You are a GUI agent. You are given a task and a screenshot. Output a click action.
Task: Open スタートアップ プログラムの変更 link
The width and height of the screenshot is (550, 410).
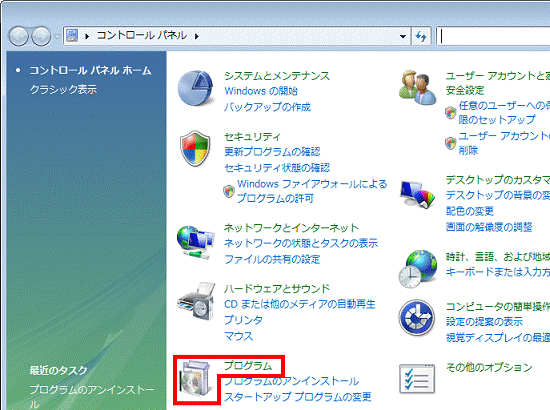297,397
